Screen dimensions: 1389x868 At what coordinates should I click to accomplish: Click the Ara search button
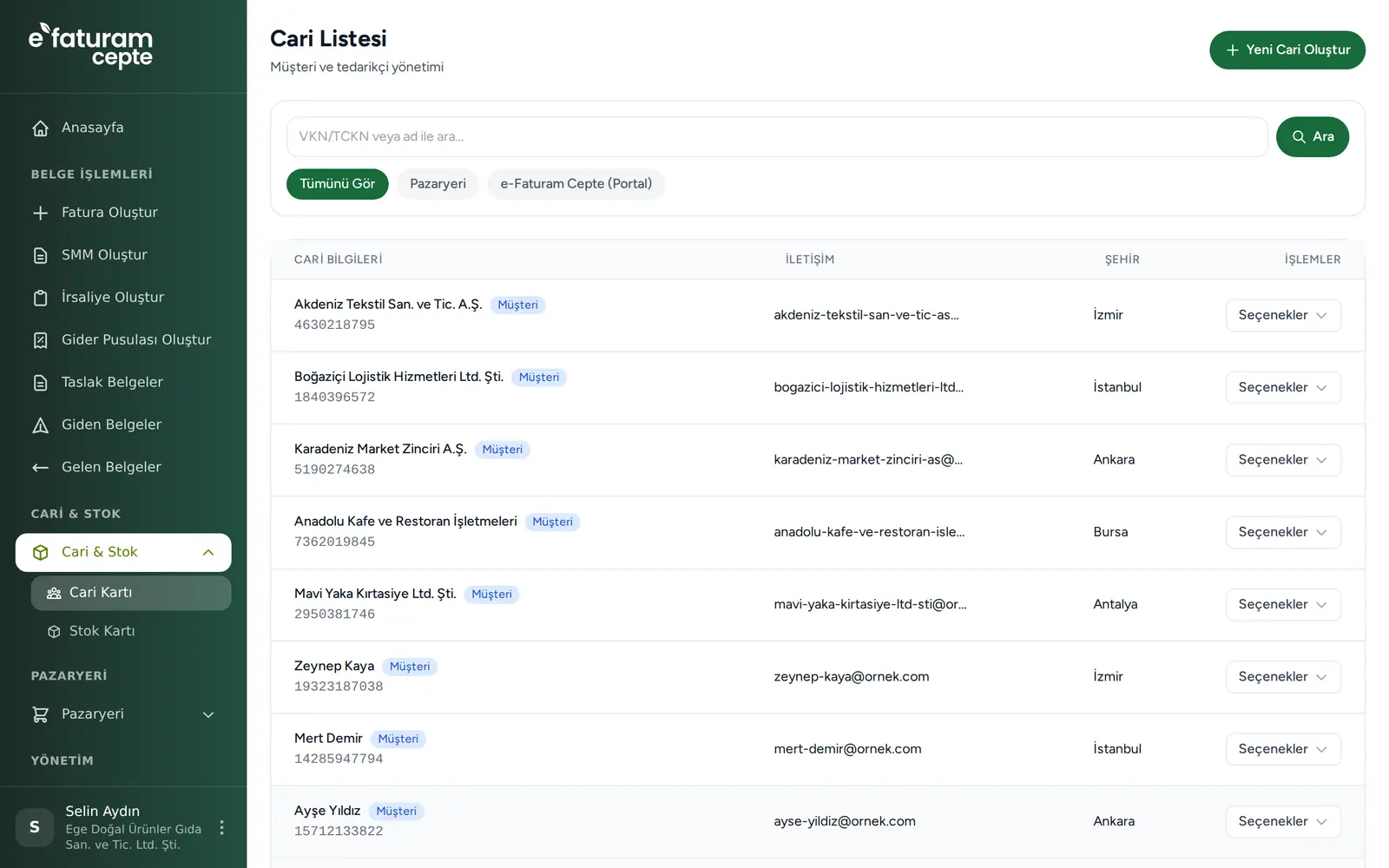1313,137
